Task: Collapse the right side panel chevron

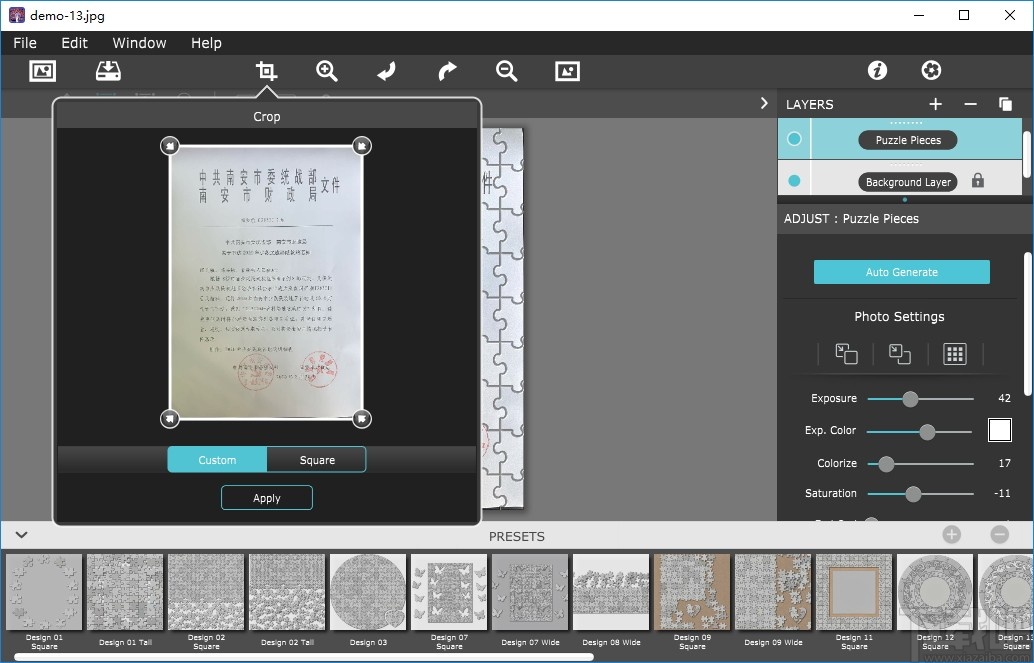Action: pyautogui.click(x=764, y=104)
